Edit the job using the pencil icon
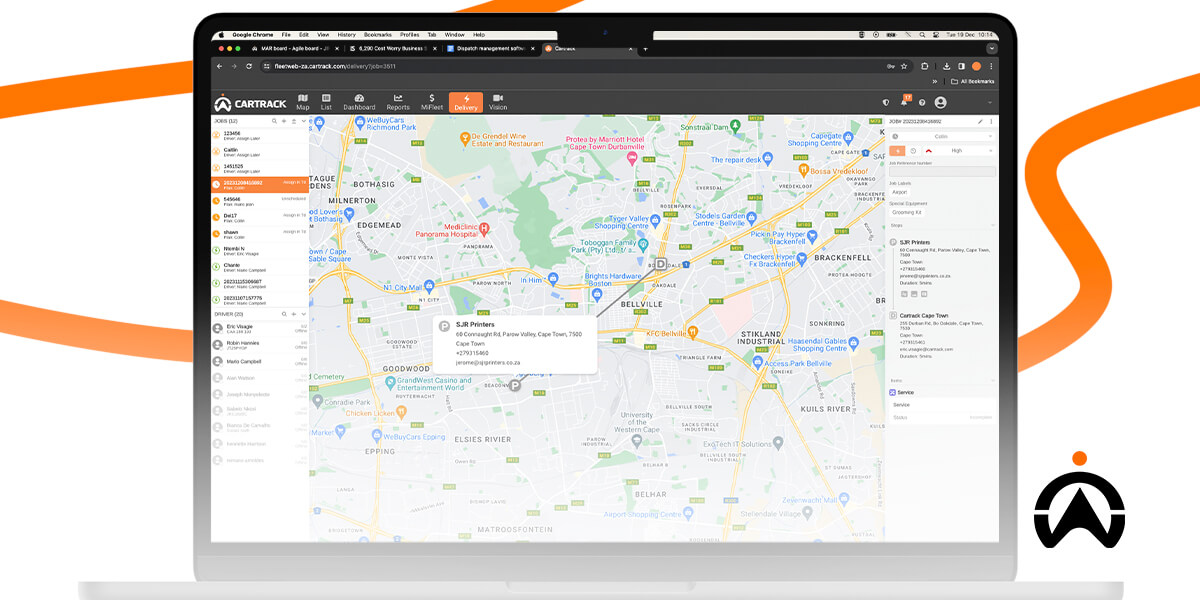This screenshot has width=1200, height=600. point(980,122)
